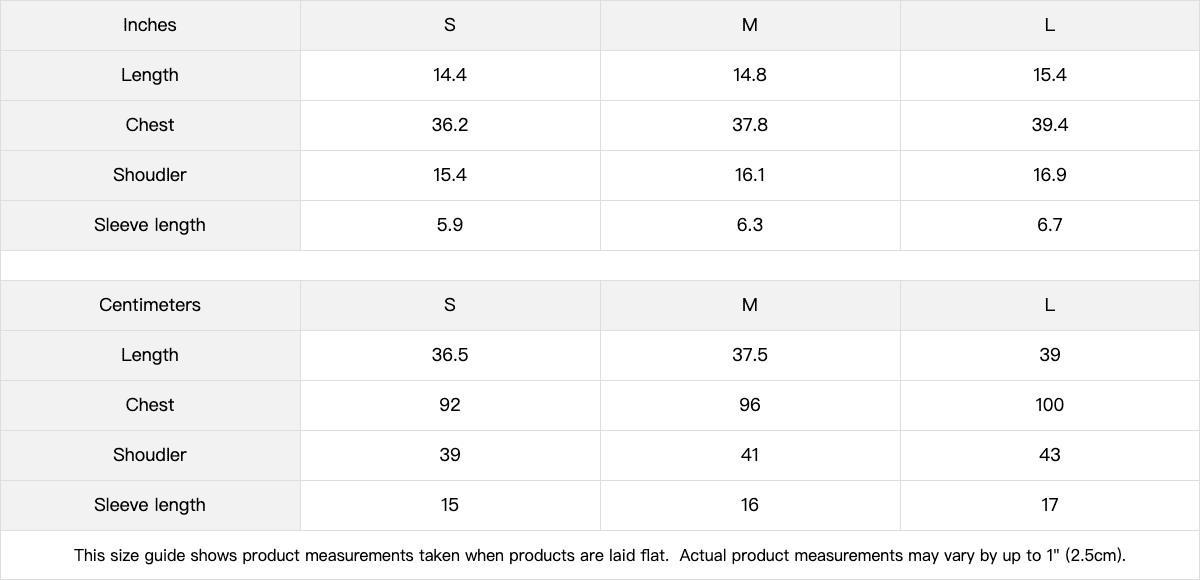Click the 100 chest value
The image size is (1200, 580).
click(x=1050, y=405)
